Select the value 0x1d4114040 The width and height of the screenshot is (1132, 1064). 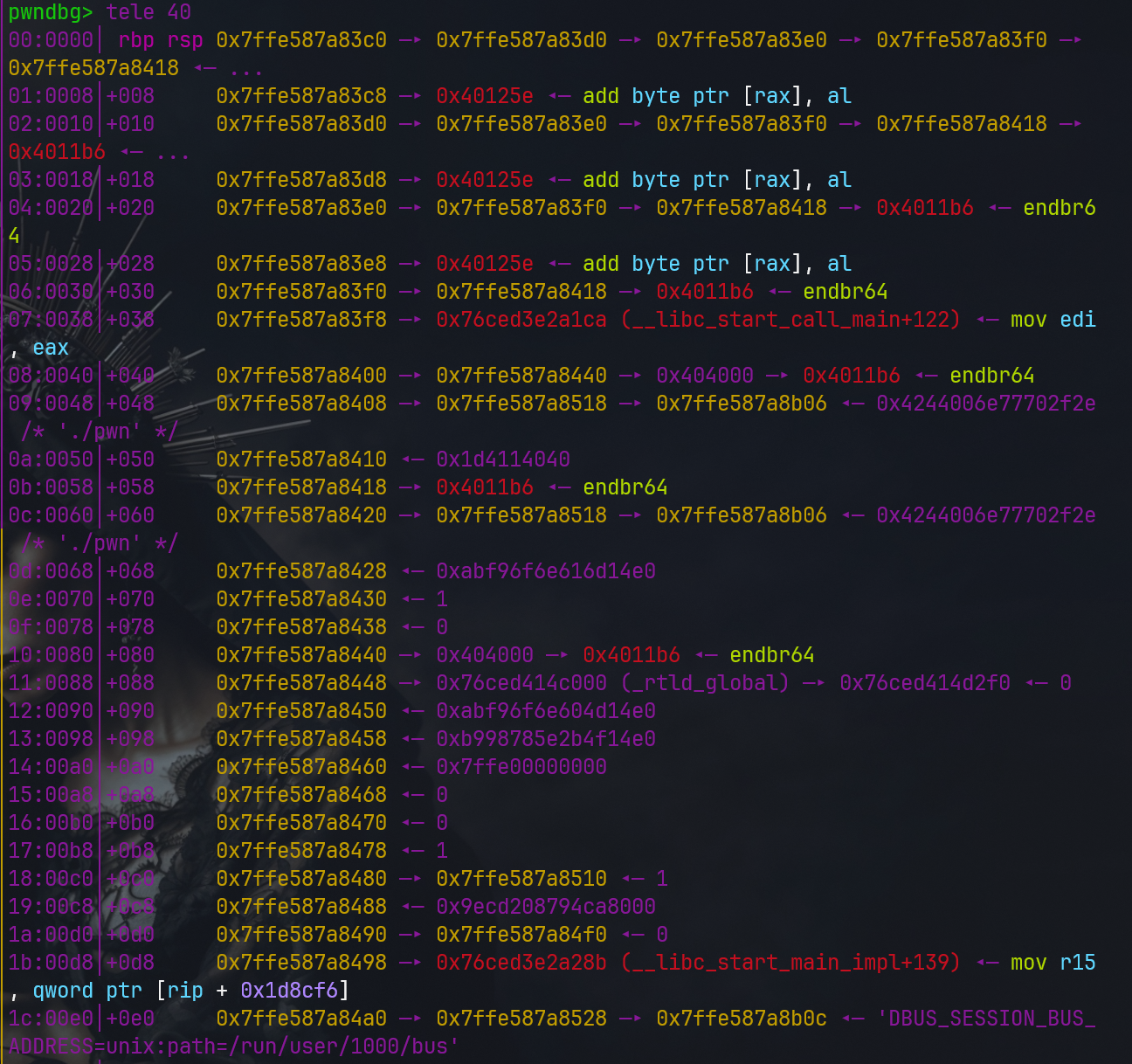point(503,459)
